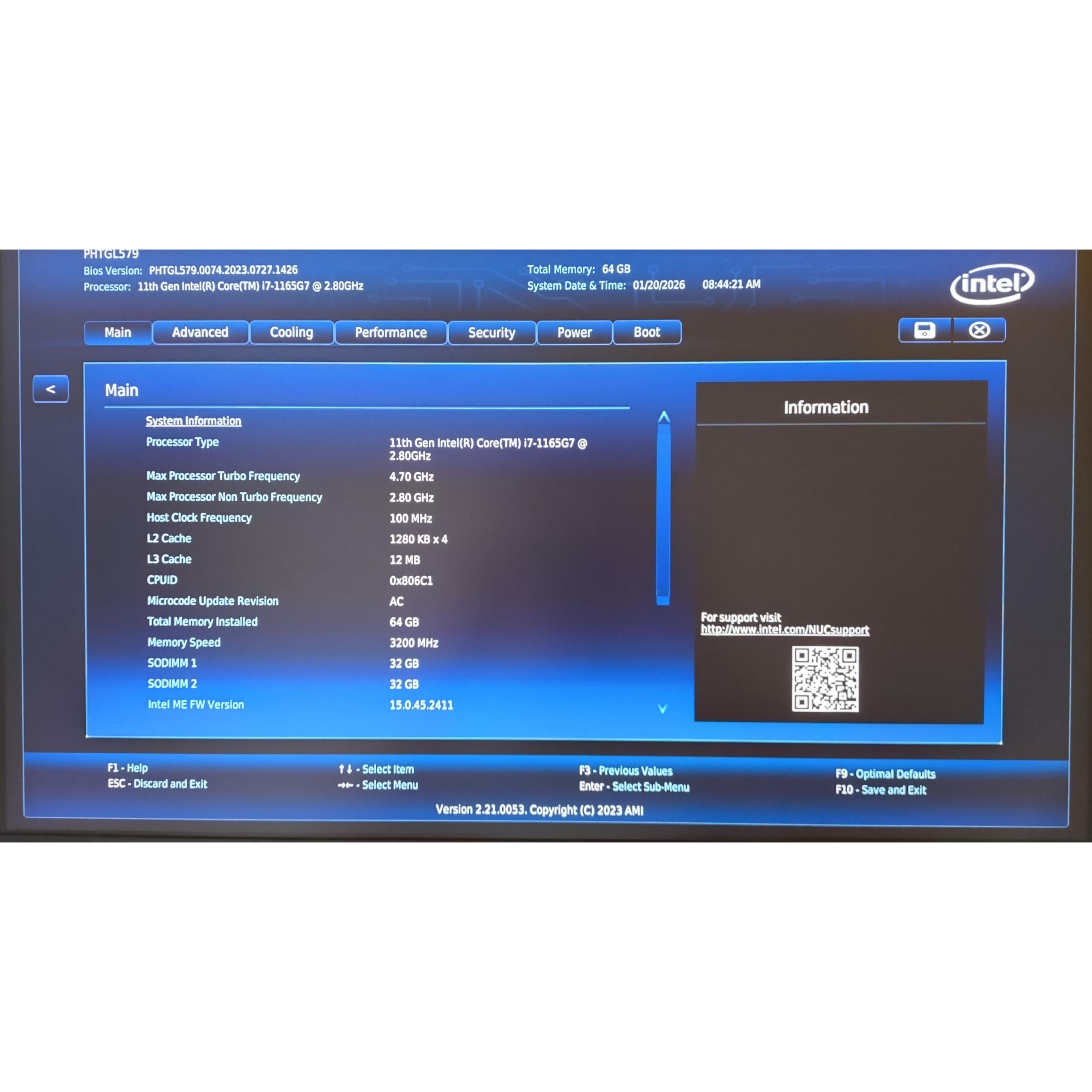Viewport: 1092px width, 1092px height.
Task: Open the Advanced tab
Action: 200,332
